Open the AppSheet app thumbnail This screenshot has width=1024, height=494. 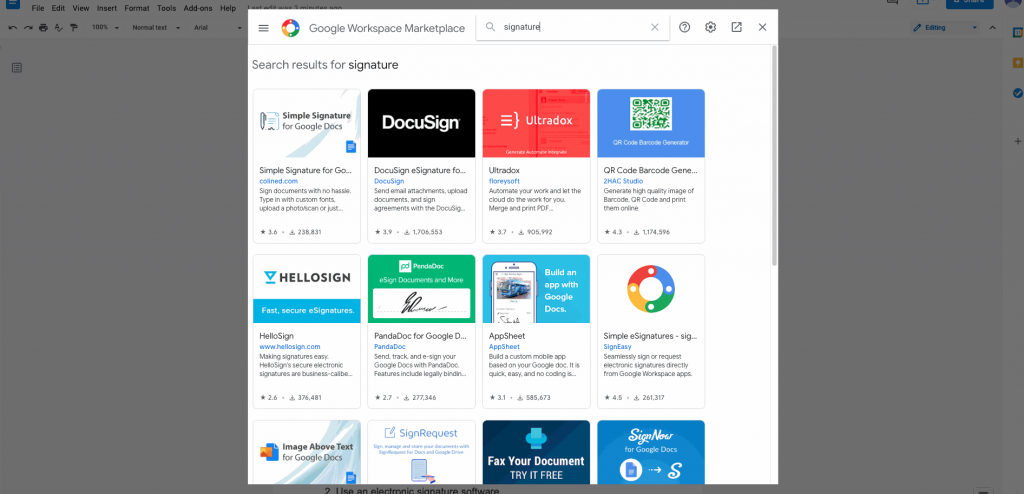tap(536, 289)
